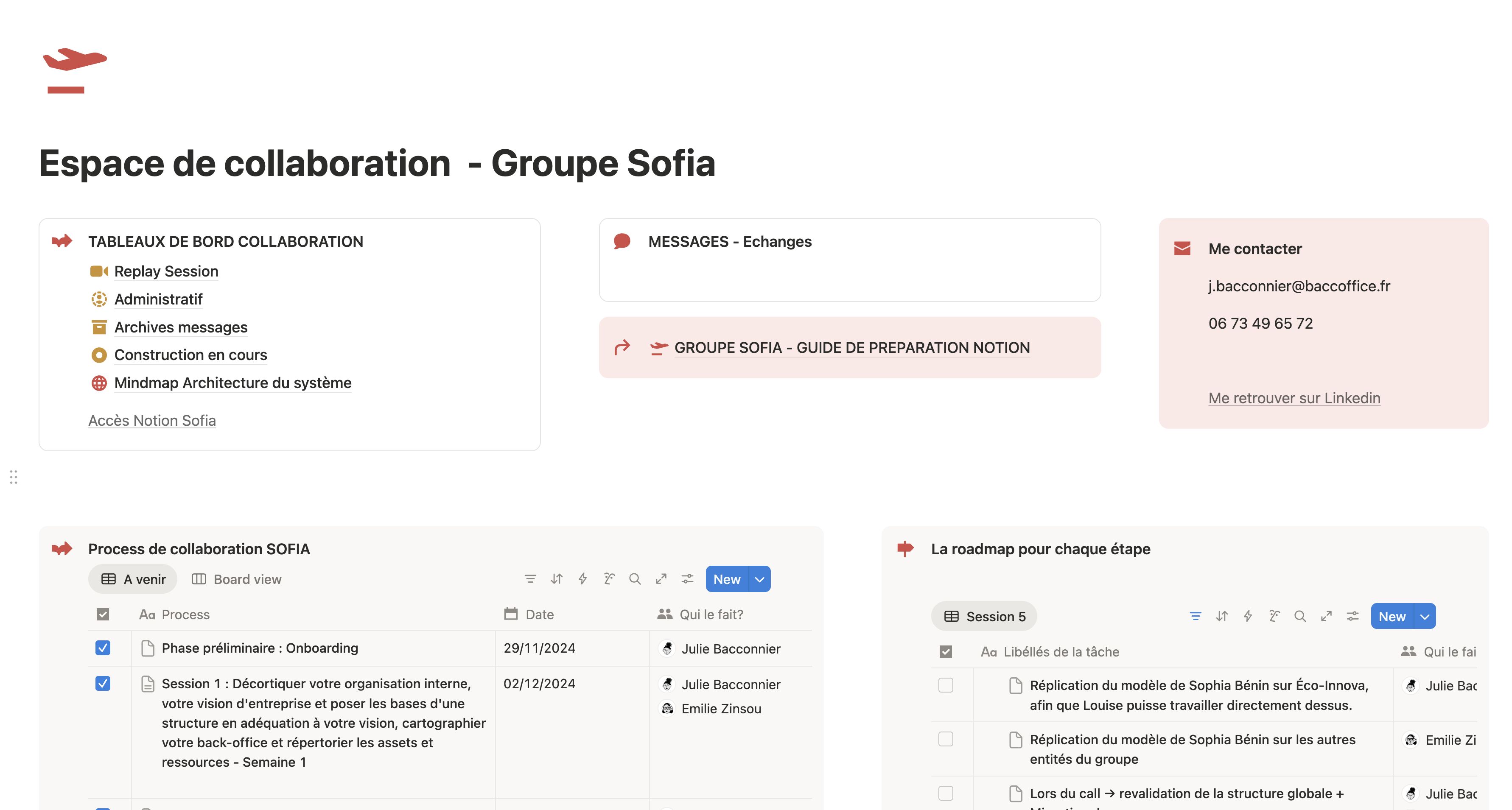Open sort options for La roadmap table

point(1222,616)
